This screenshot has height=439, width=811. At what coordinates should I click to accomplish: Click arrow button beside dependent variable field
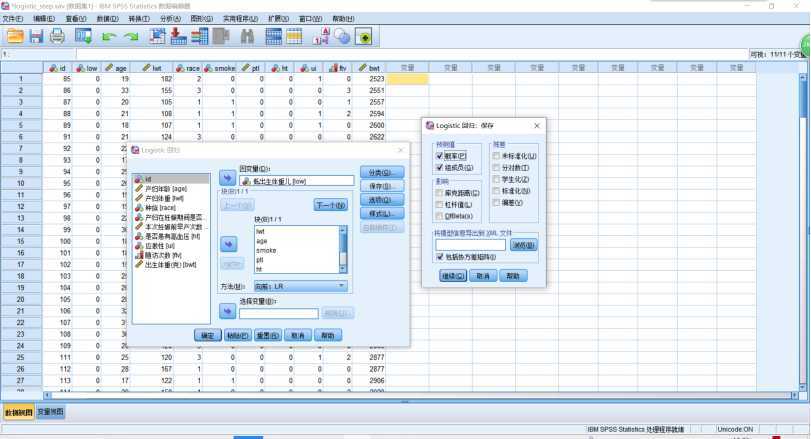[x=226, y=180]
